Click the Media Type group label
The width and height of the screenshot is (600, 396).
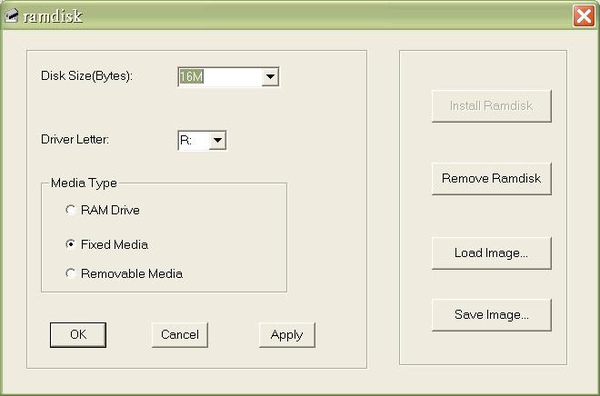coord(84,183)
